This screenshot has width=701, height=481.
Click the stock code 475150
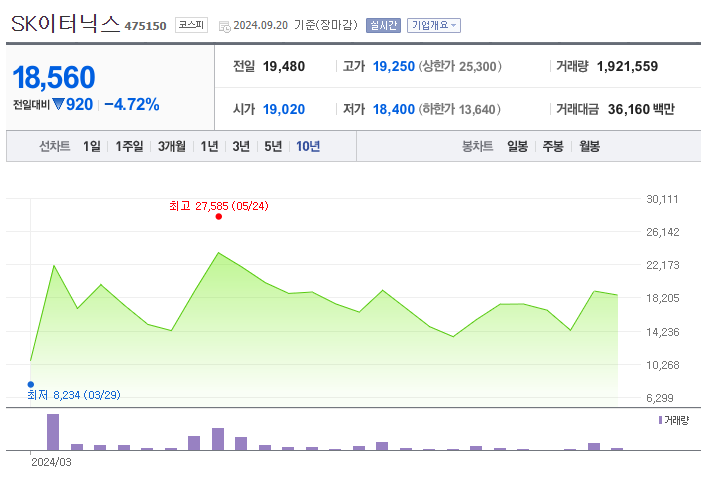pyautogui.click(x=145, y=26)
